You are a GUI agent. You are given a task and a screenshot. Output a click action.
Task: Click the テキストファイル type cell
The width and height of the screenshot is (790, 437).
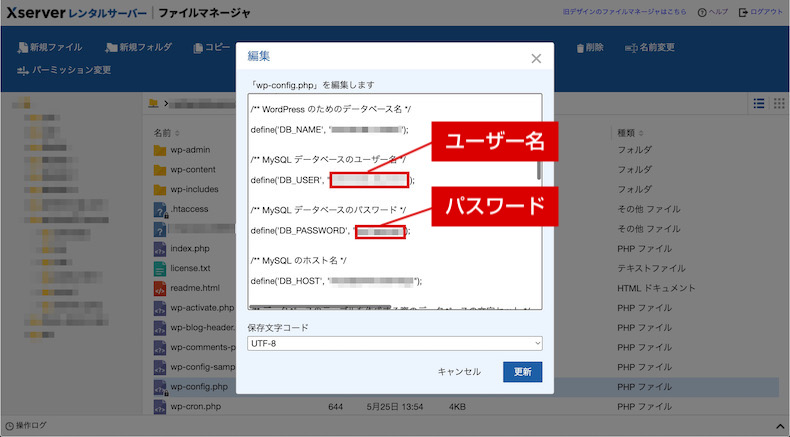point(651,269)
